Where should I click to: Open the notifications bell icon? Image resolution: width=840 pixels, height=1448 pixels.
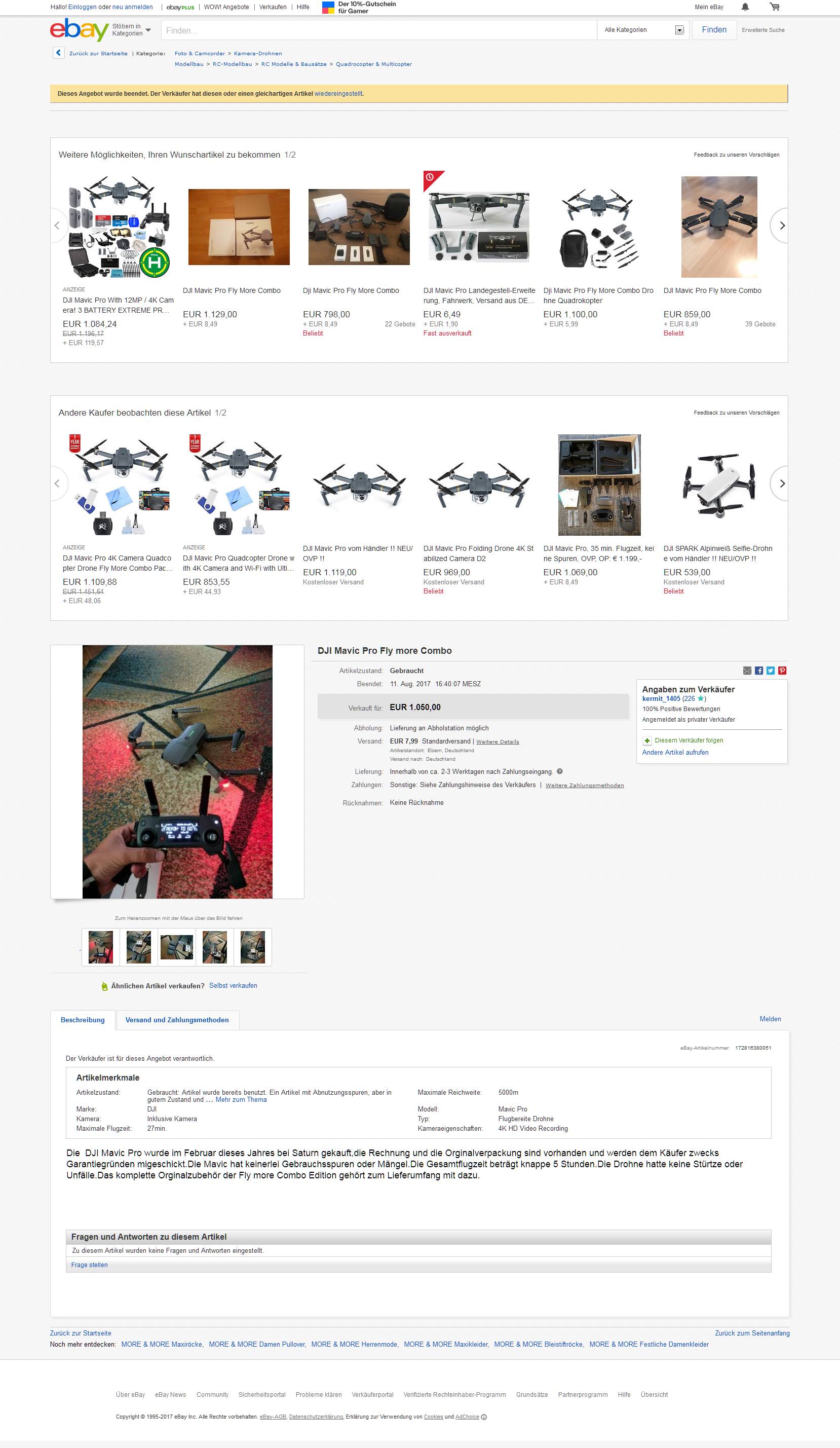pyautogui.click(x=745, y=7)
